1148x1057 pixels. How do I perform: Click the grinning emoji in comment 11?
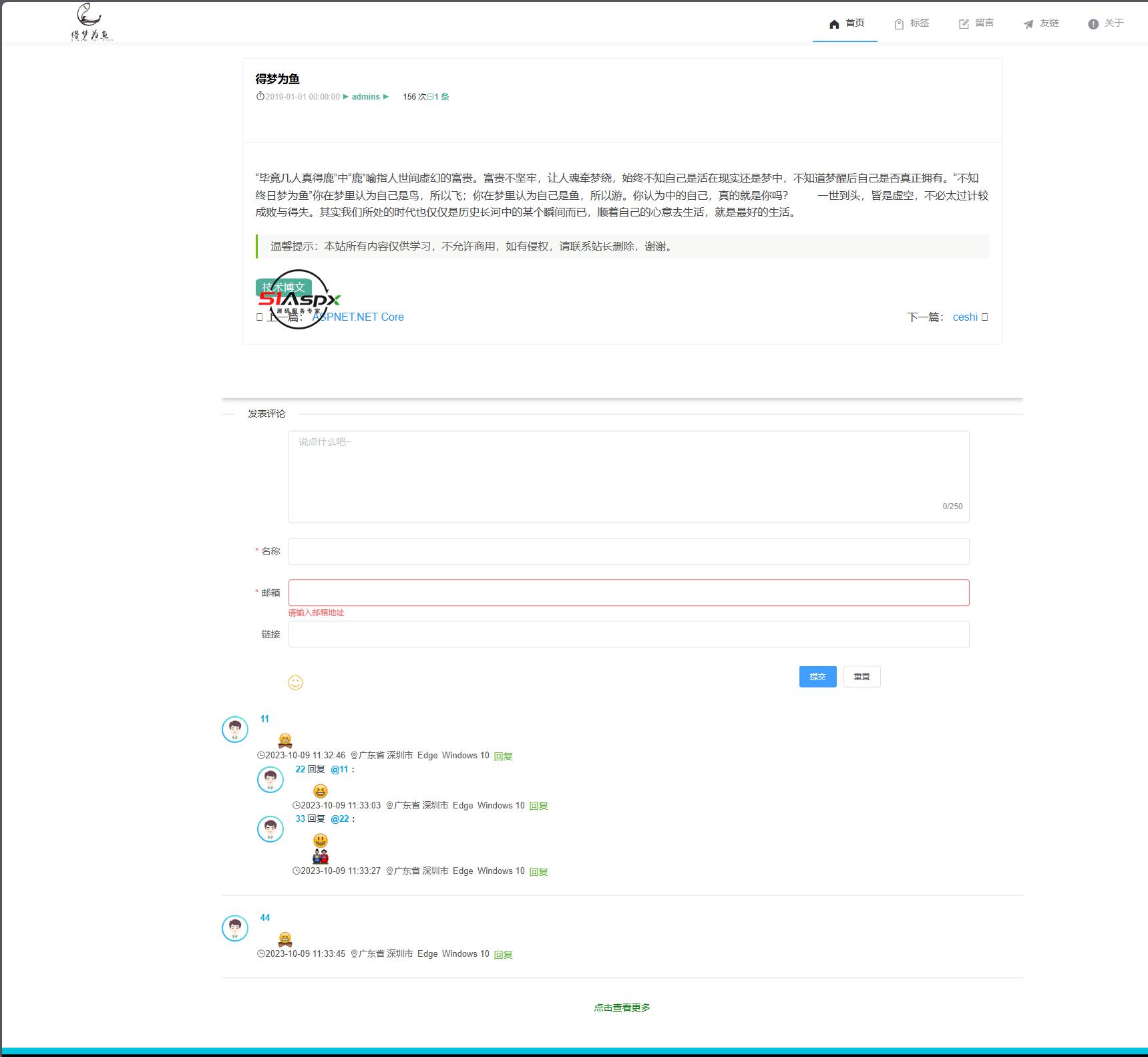[285, 740]
